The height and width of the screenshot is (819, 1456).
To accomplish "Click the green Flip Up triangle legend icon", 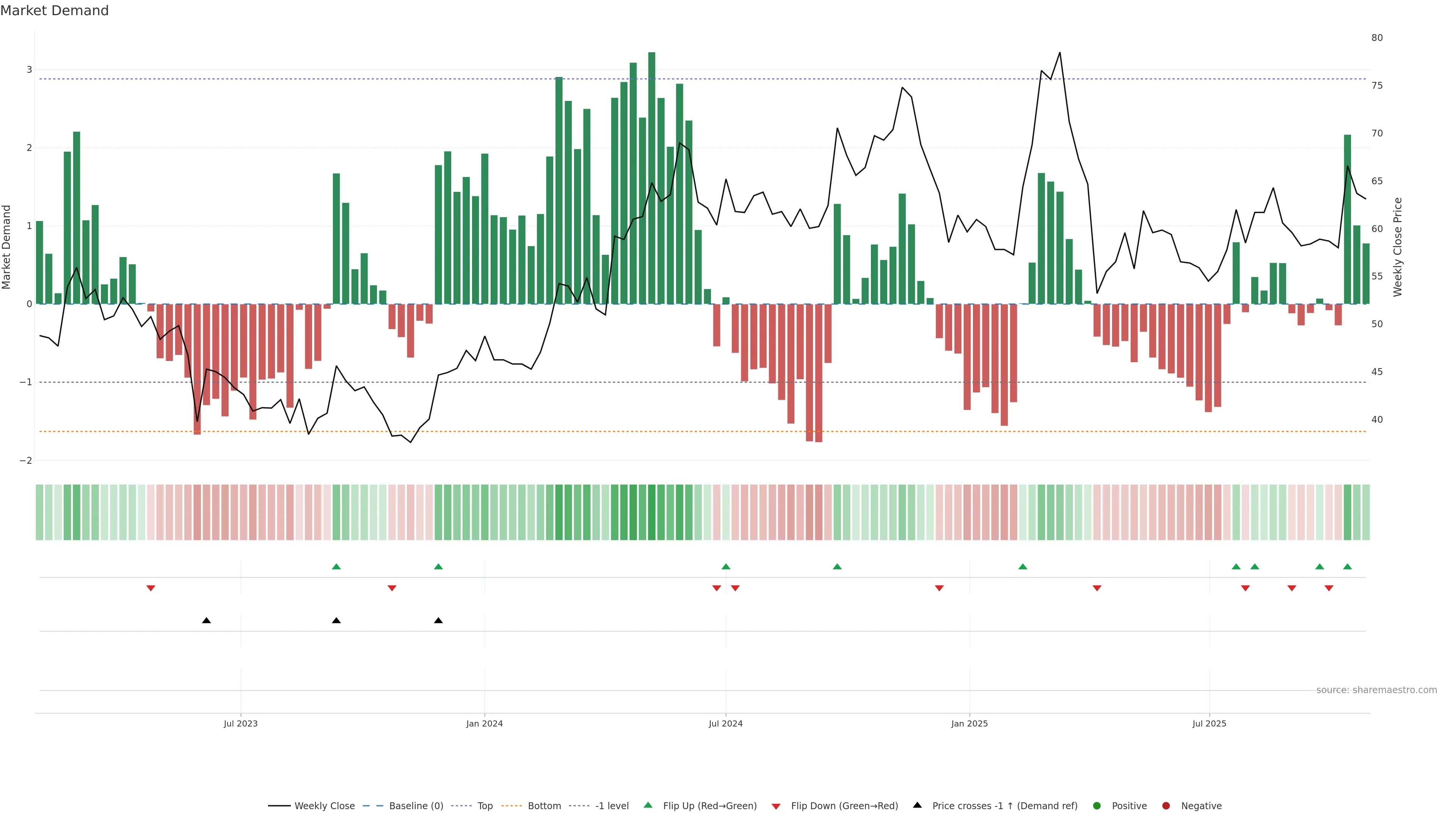I will point(648,805).
